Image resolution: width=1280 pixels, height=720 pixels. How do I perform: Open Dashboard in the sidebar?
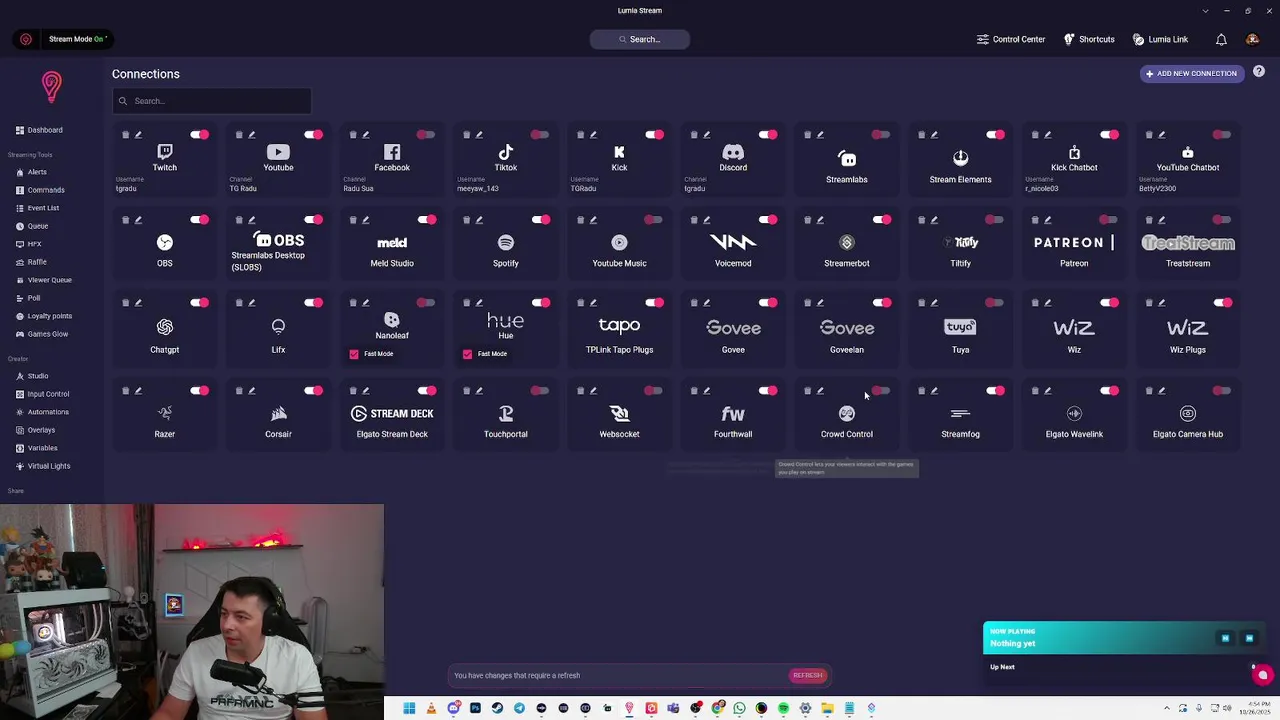(x=40, y=130)
